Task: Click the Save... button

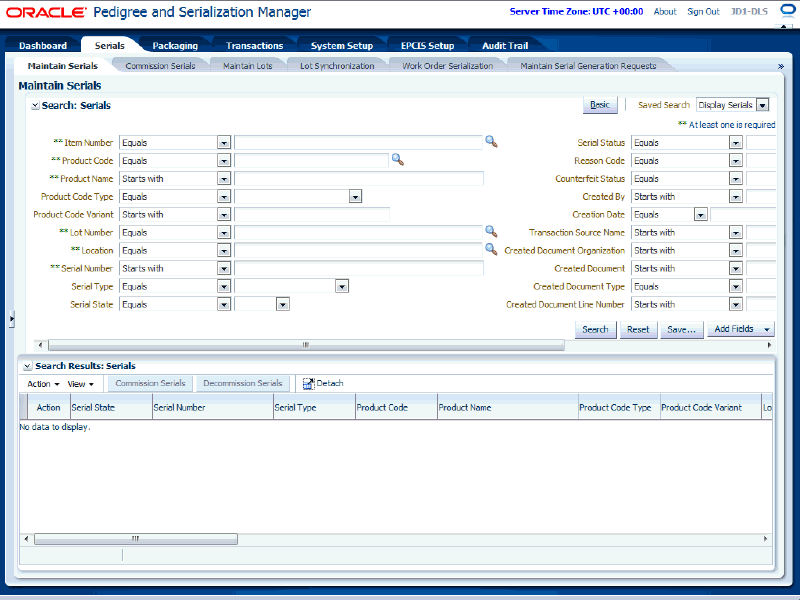Action: coord(682,330)
